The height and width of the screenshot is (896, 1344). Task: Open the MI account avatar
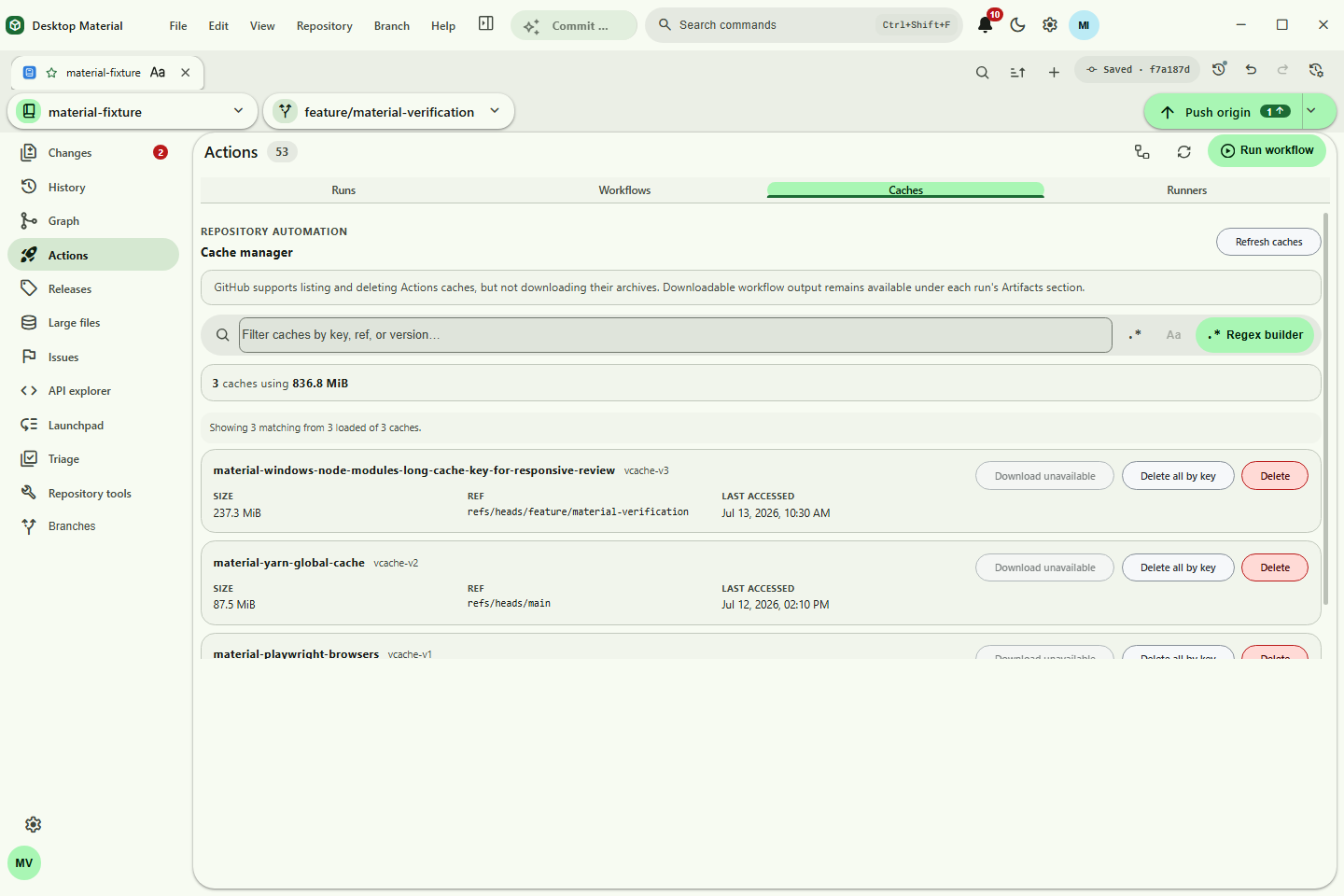click(x=1084, y=25)
